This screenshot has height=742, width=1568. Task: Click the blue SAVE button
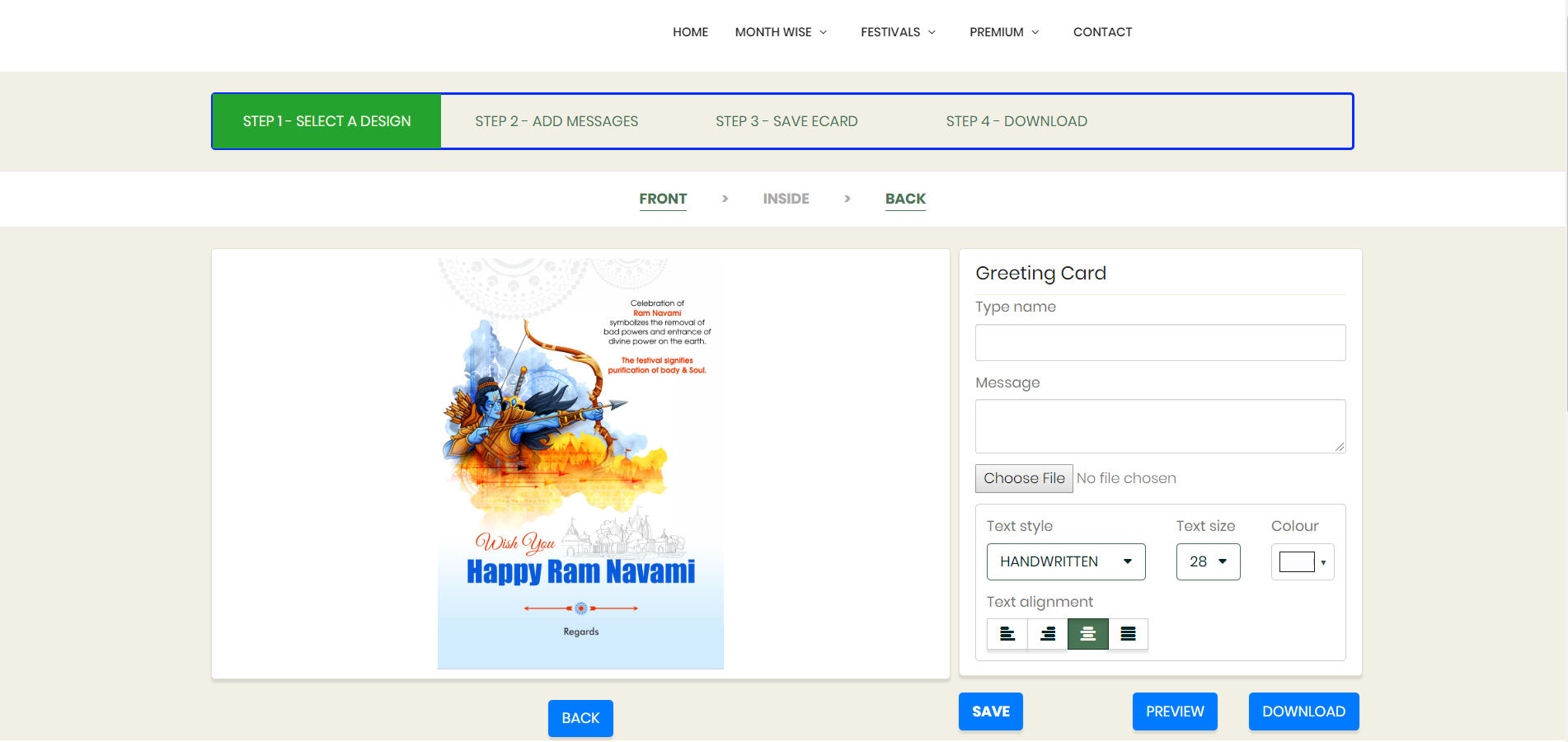point(990,711)
